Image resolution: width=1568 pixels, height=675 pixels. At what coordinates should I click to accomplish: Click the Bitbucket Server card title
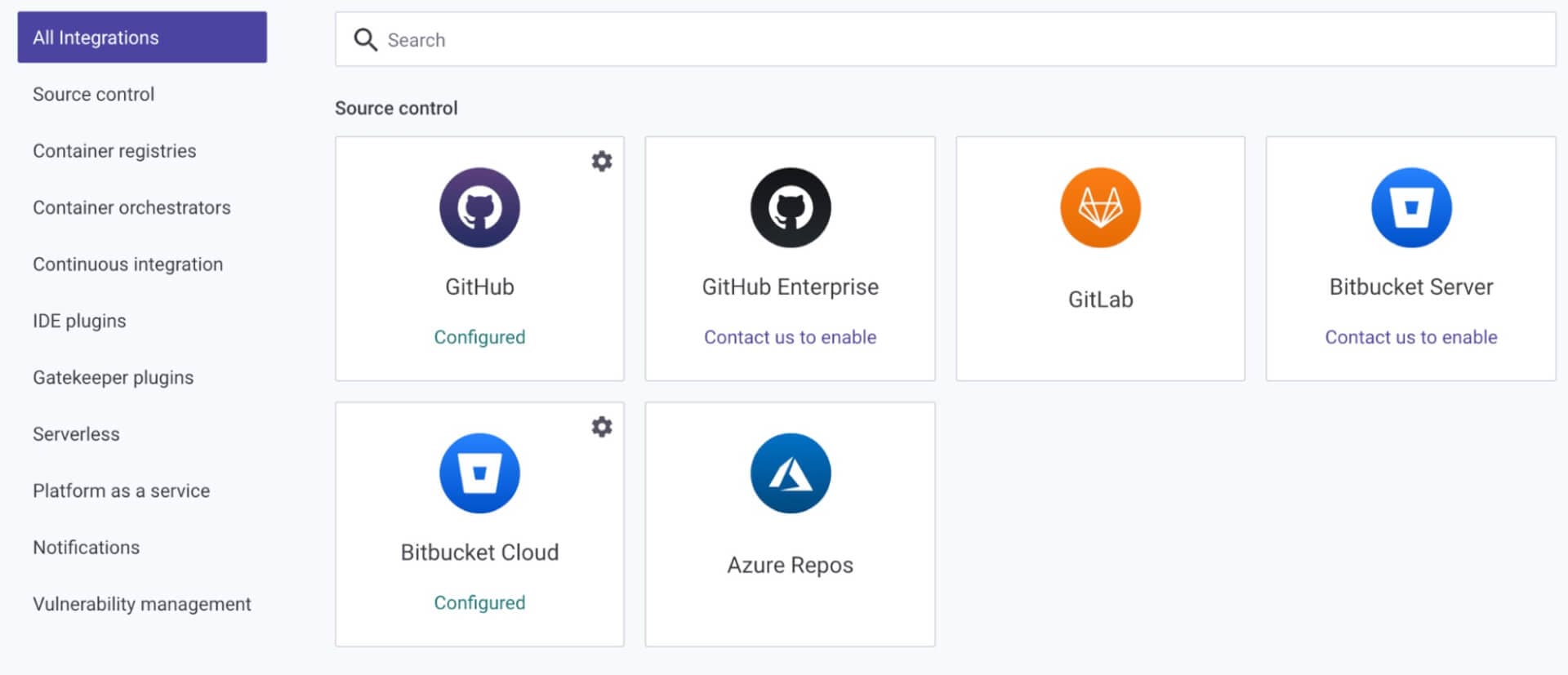[1411, 286]
